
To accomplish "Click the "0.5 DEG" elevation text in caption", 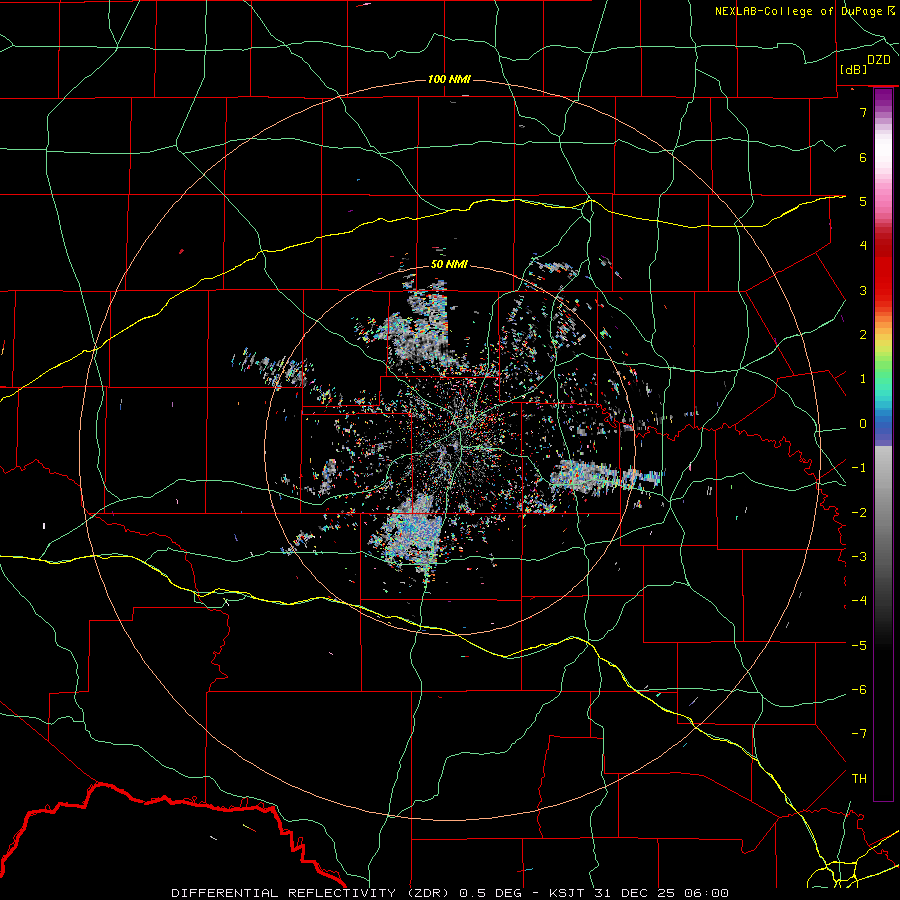I will [490, 893].
